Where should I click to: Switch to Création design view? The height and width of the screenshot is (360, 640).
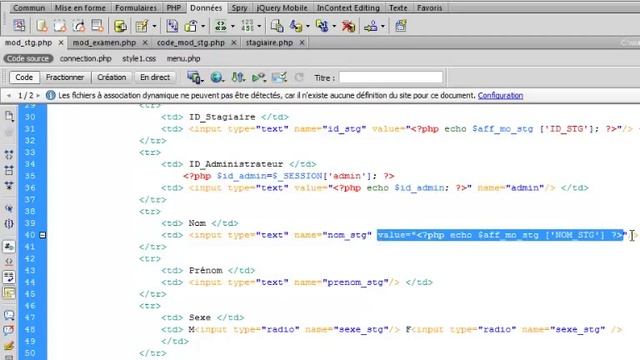point(111,77)
